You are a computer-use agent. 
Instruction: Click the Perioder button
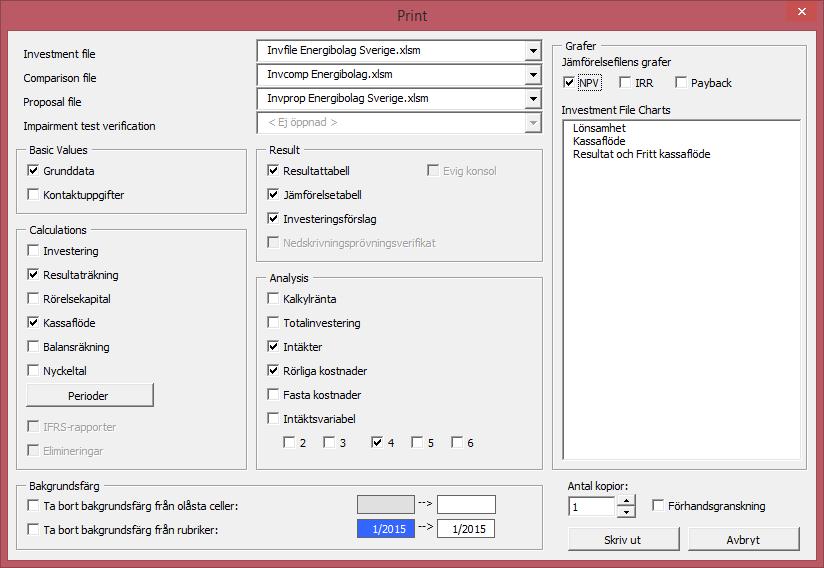click(x=89, y=395)
